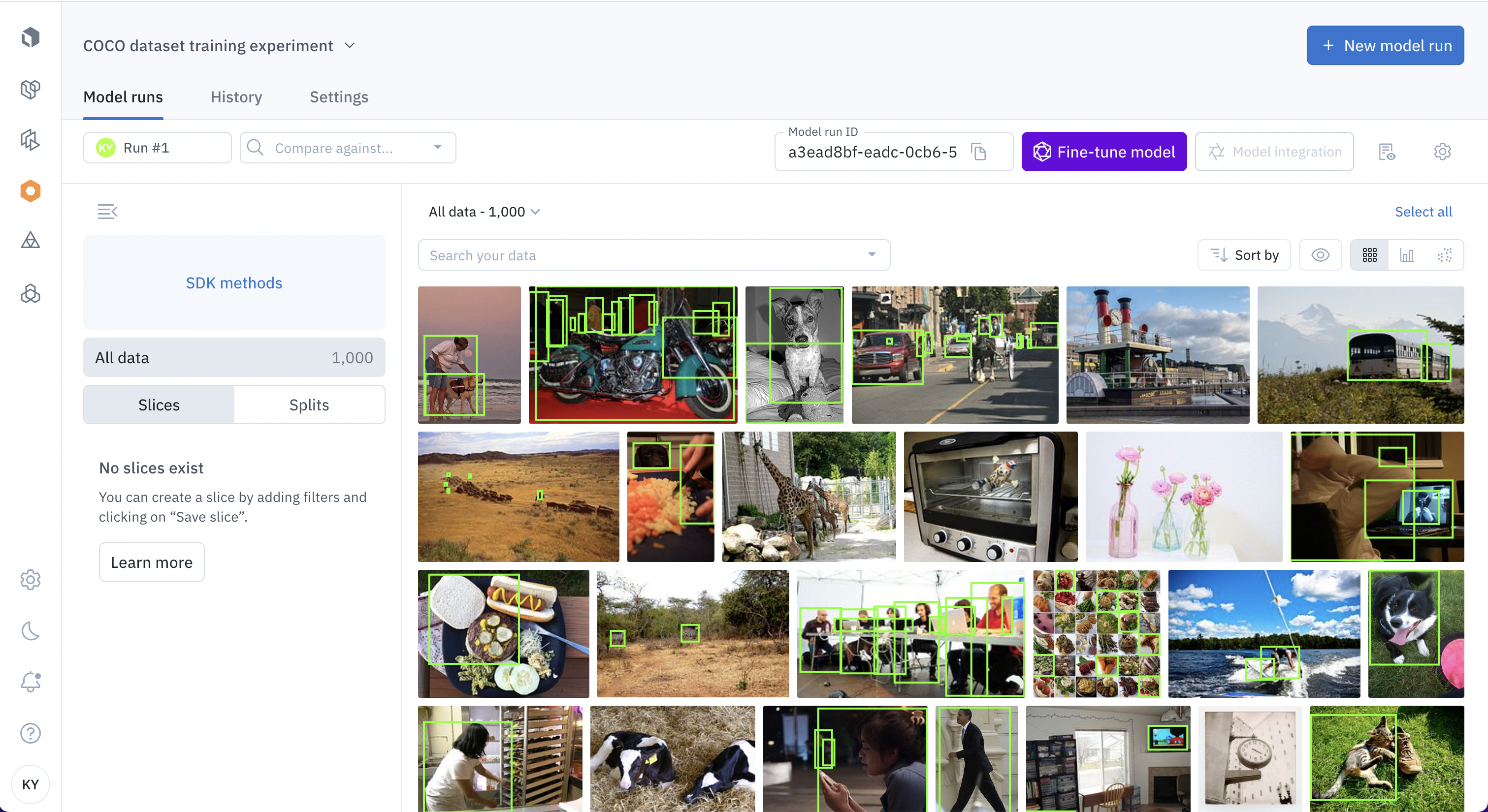
Task: Open the wakeboarder on lake thumbnail
Action: [x=1264, y=633]
